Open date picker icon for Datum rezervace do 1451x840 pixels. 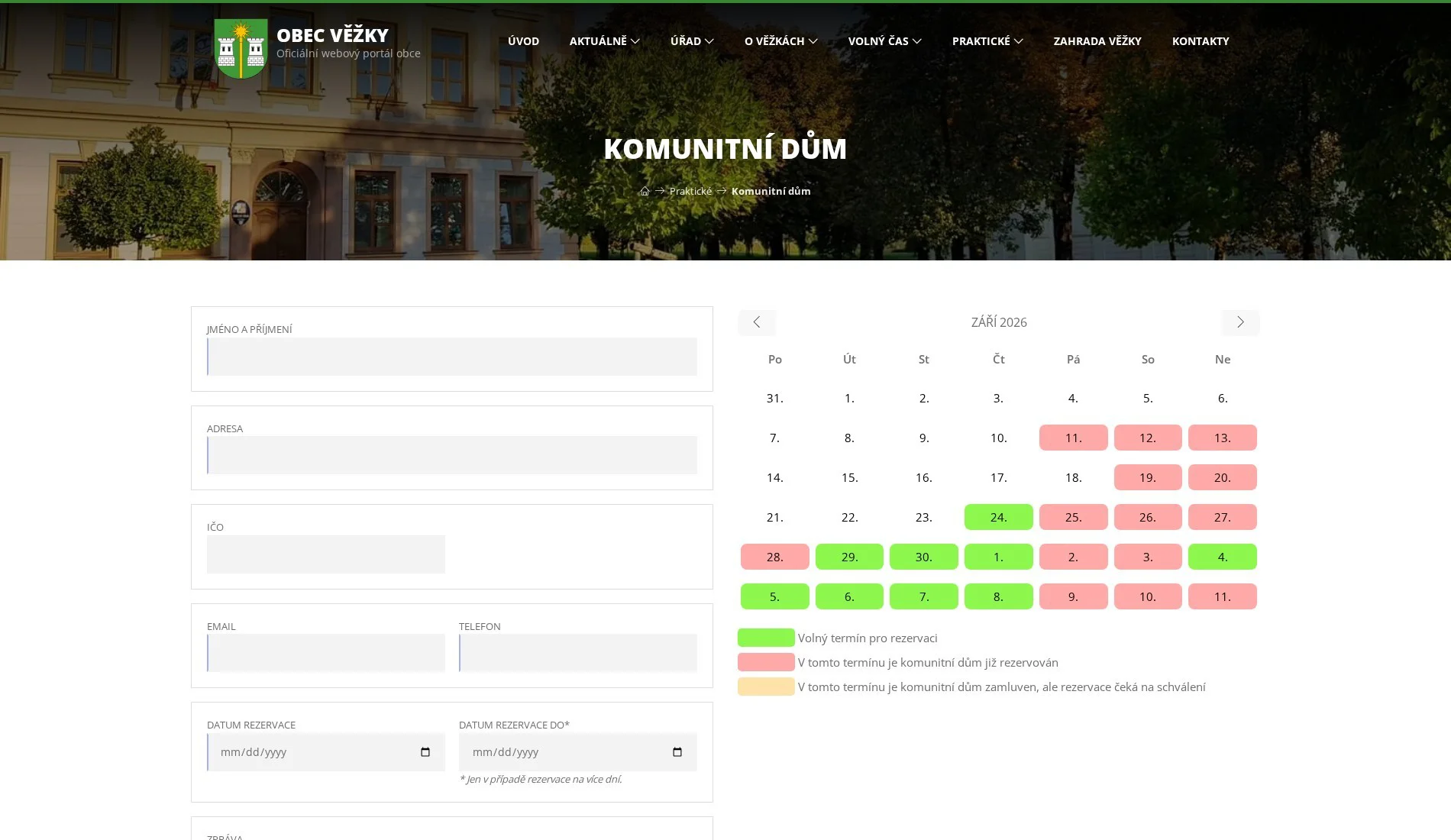[x=677, y=752]
